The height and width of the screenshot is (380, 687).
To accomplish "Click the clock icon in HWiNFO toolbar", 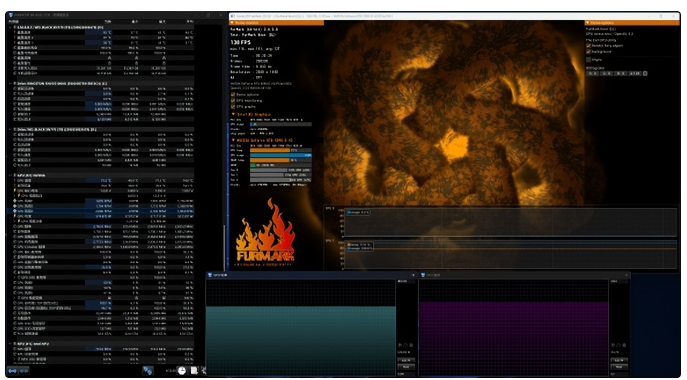I will click(x=181, y=371).
